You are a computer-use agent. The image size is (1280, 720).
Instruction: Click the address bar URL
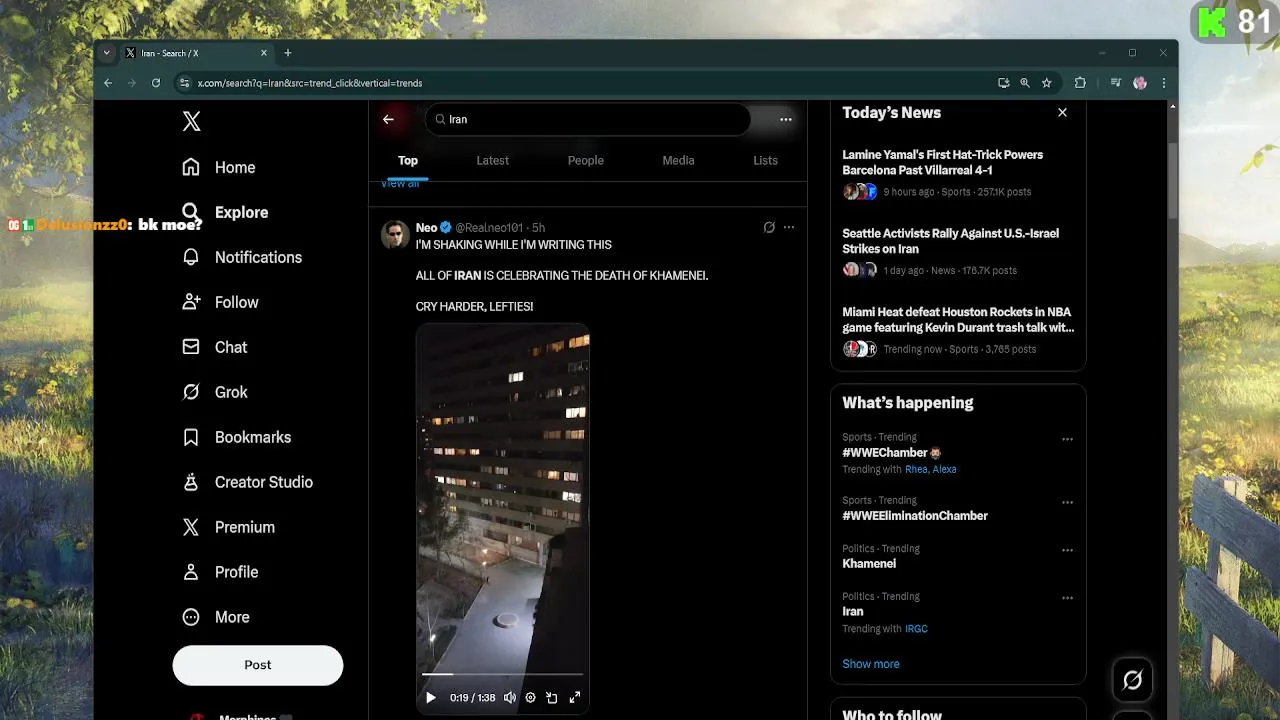point(310,83)
